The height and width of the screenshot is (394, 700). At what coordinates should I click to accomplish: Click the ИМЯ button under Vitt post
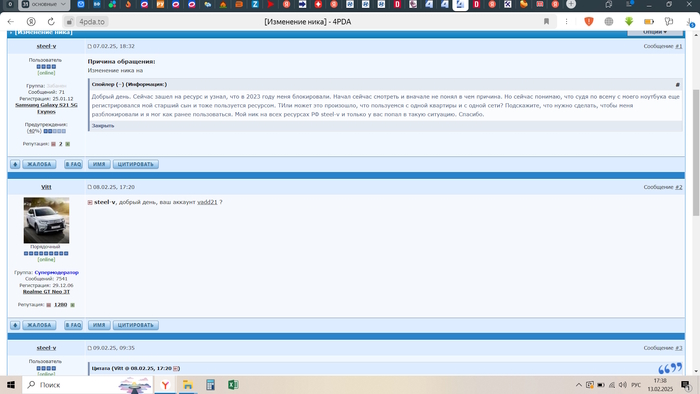(99, 325)
